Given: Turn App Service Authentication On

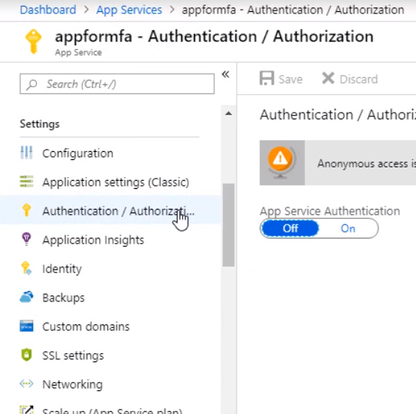Looking at the screenshot, I should pos(348,229).
